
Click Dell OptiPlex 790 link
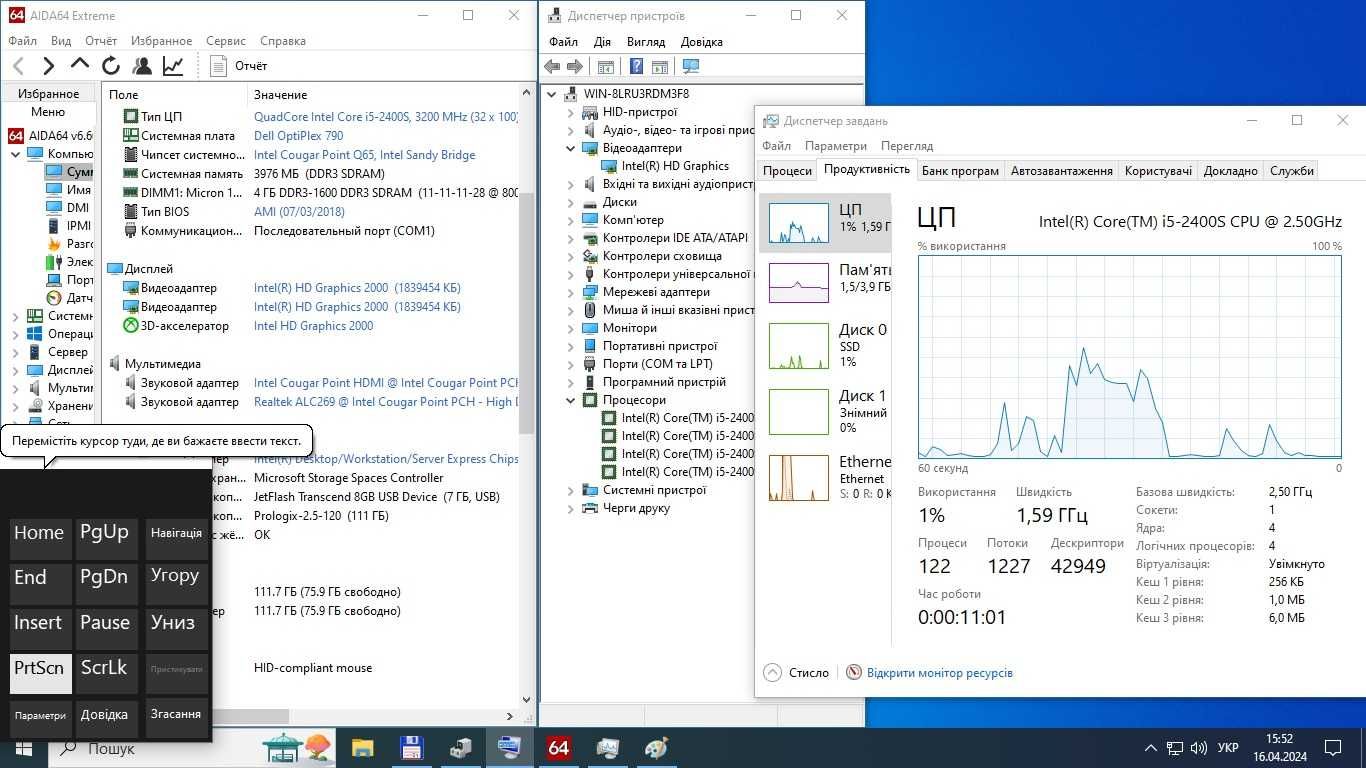coord(298,136)
